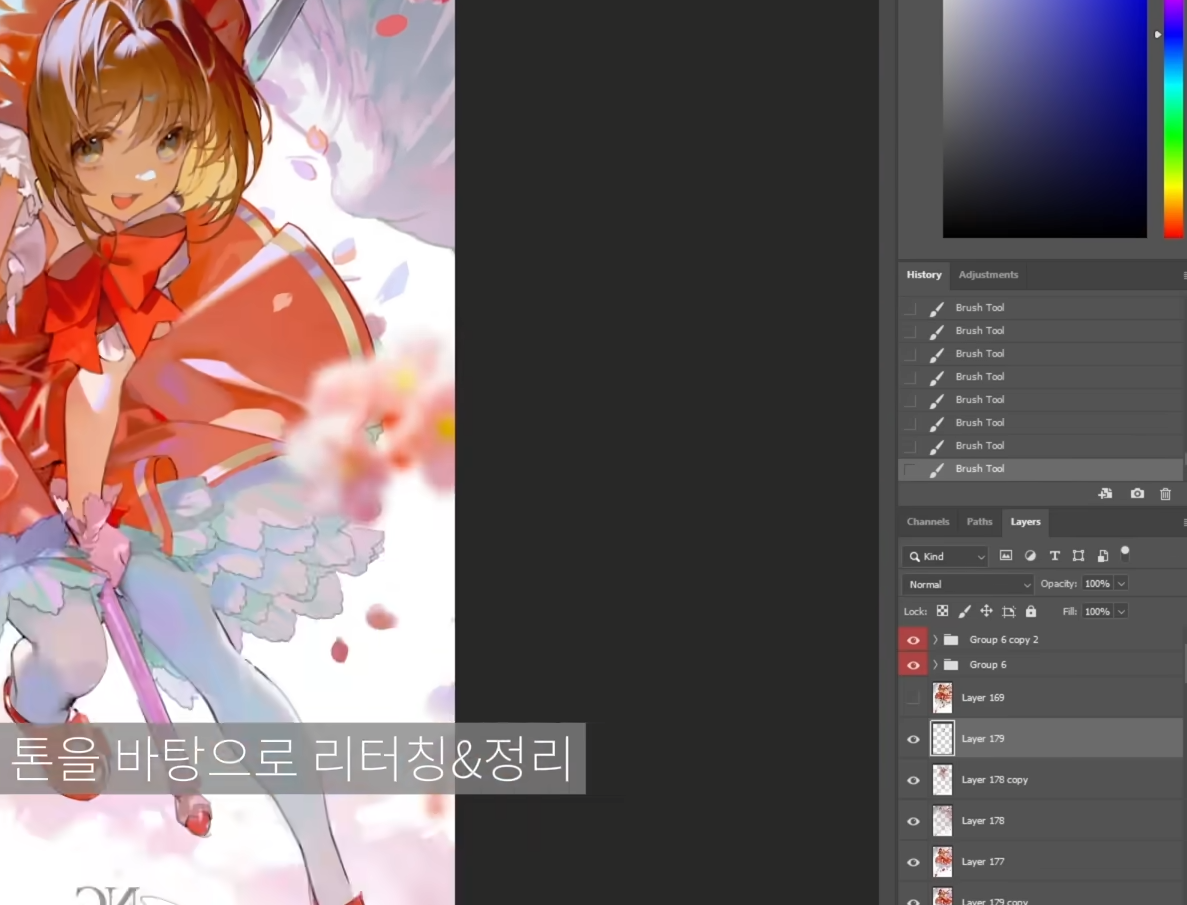Toggle layer filtering on/off switch
Image resolution: width=1187 pixels, height=905 pixels.
1125,554
